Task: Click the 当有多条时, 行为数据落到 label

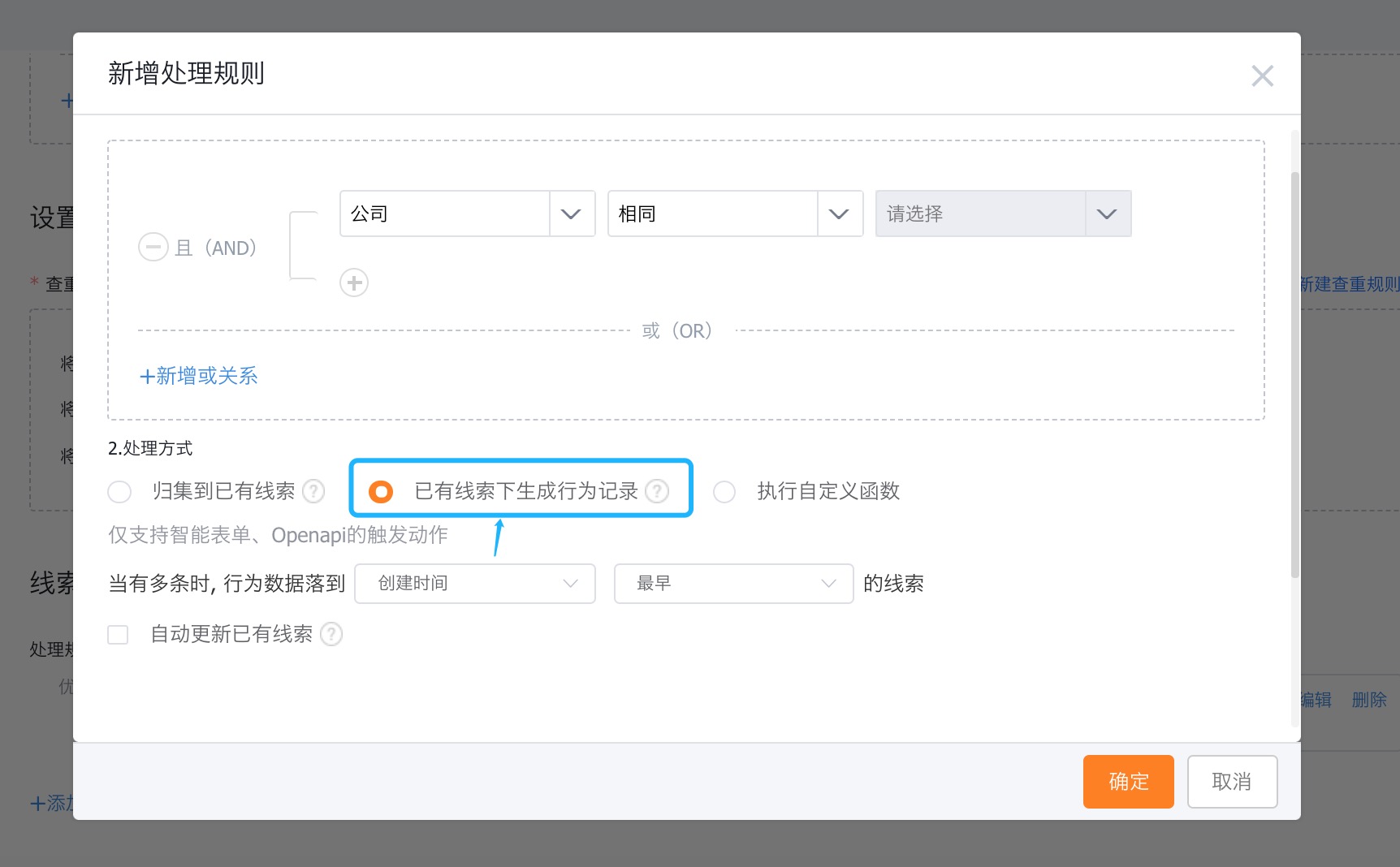Action: [x=227, y=584]
